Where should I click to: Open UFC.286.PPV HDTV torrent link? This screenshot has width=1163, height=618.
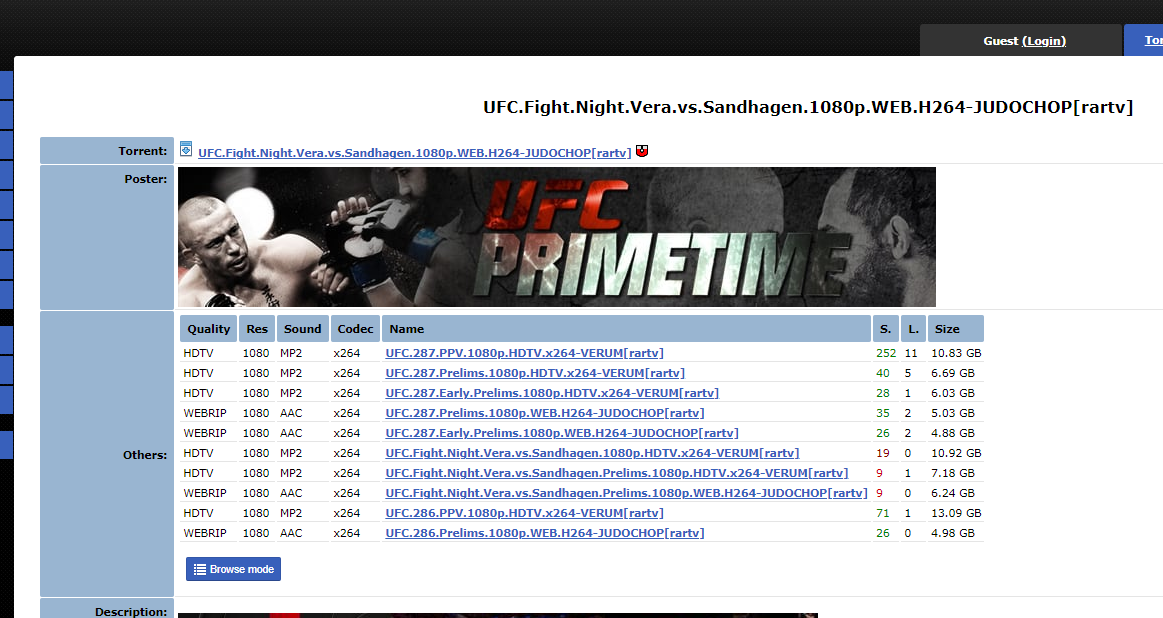click(524, 513)
